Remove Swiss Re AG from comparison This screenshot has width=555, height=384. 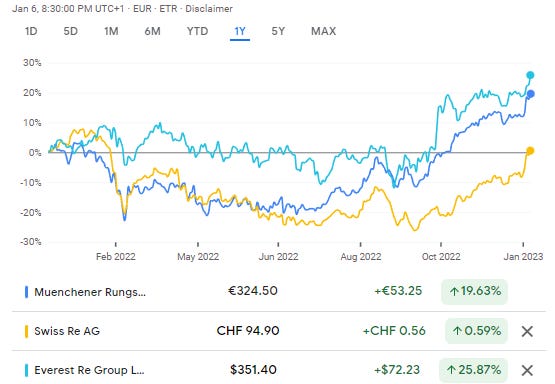(527, 331)
